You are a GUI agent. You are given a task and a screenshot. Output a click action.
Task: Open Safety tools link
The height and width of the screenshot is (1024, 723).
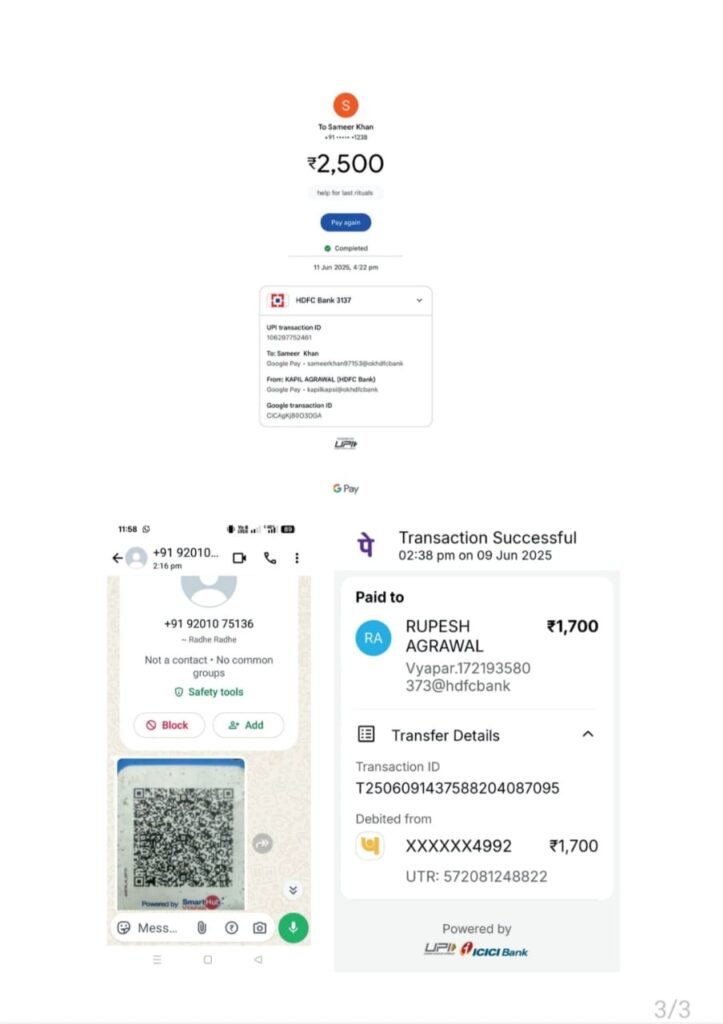point(209,692)
